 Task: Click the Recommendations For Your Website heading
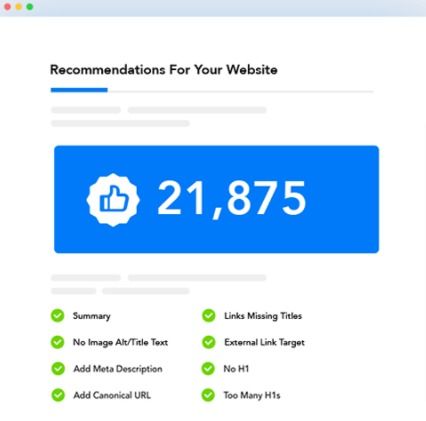(x=164, y=70)
